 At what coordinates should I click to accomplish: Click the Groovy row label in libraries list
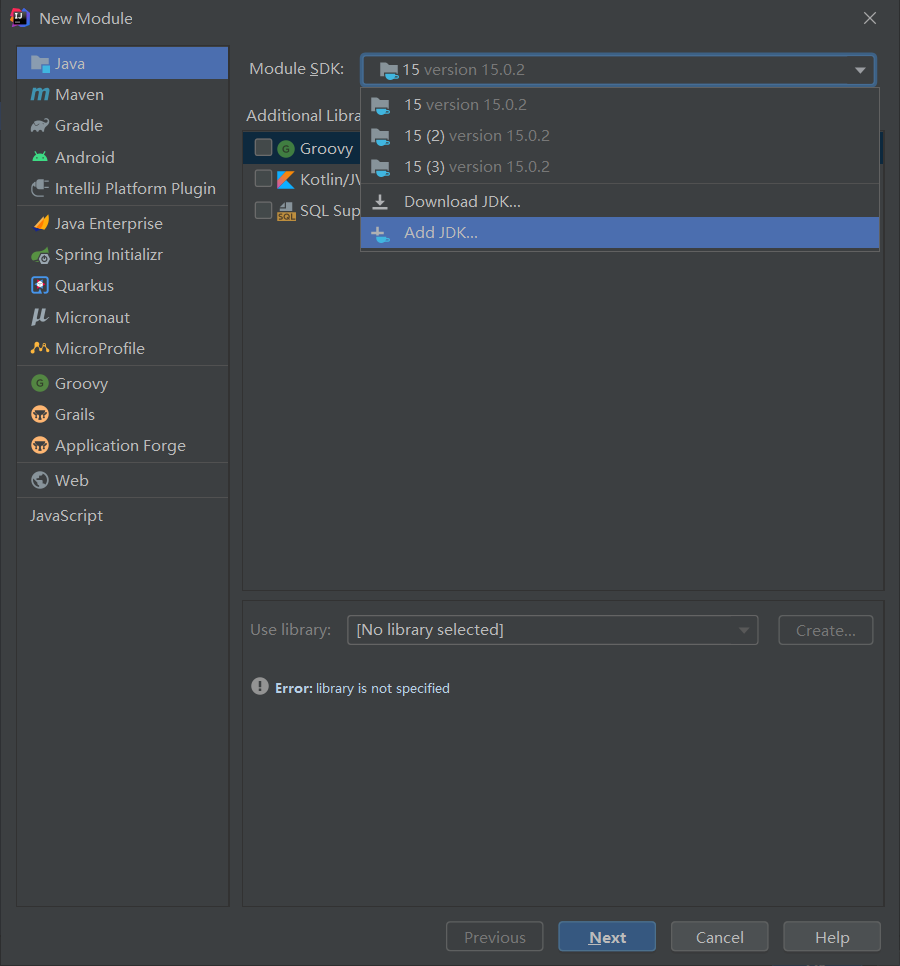pos(326,148)
